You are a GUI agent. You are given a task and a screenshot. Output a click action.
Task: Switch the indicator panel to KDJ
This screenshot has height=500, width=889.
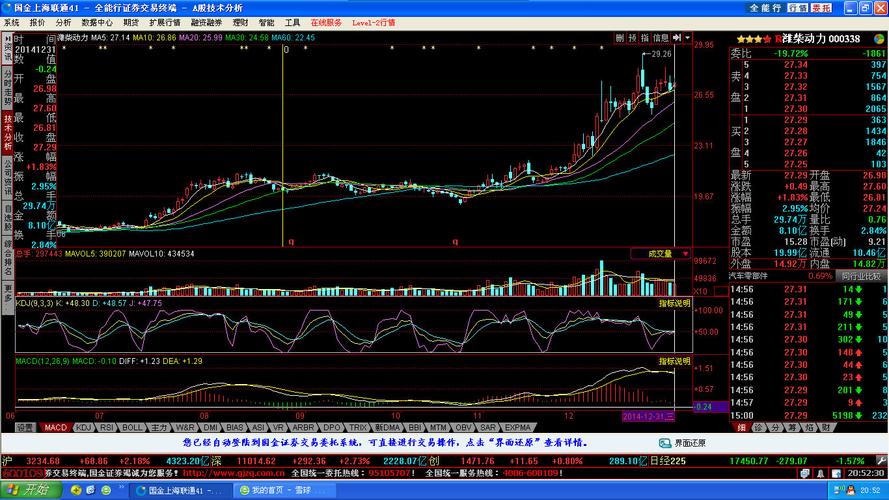(83, 427)
